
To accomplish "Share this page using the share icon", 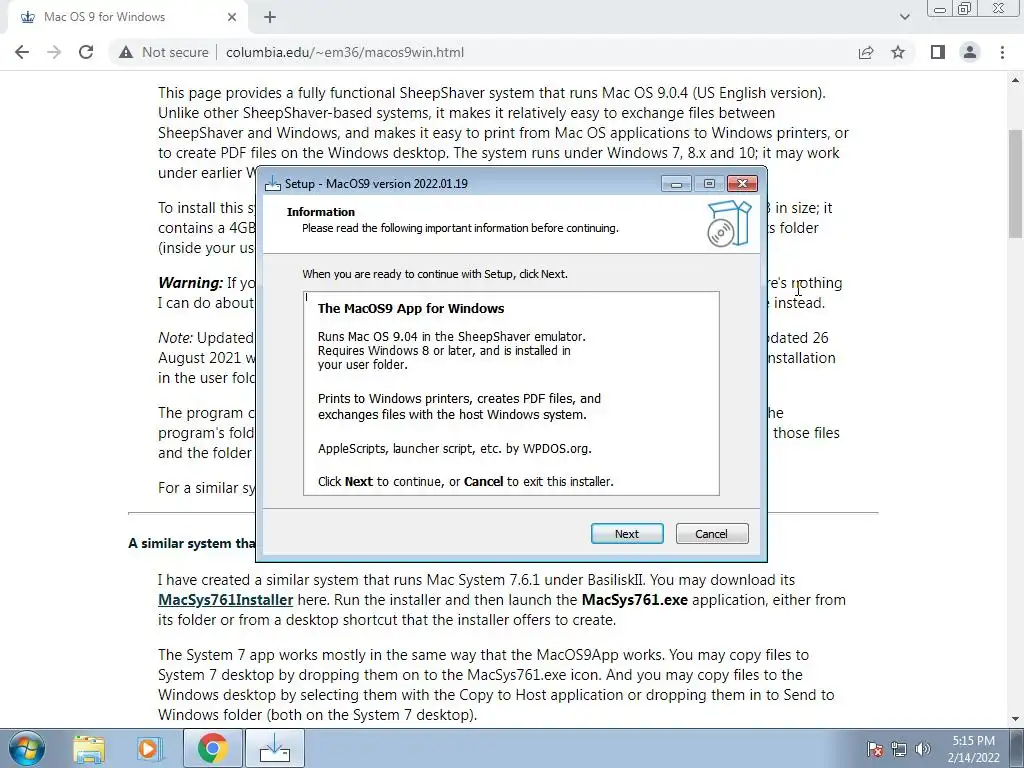I will coord(866,52).
